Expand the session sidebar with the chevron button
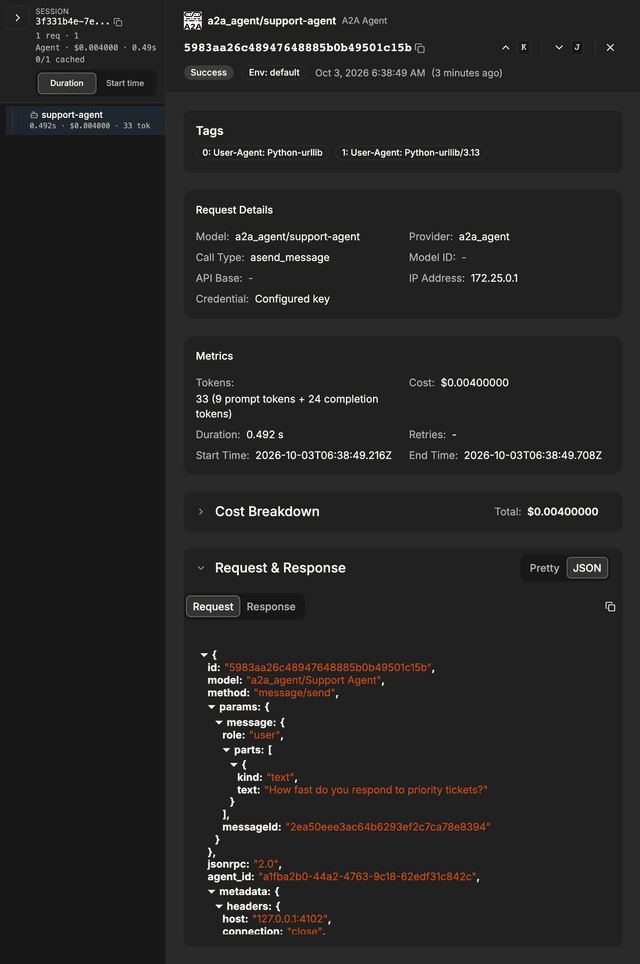This screenshot has height=964, width=640. pyautogui.click(x=17, y=18)
